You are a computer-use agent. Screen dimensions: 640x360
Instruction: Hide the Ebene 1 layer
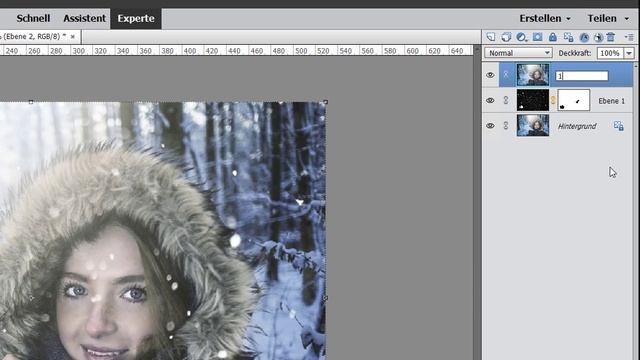pos(490,100)
